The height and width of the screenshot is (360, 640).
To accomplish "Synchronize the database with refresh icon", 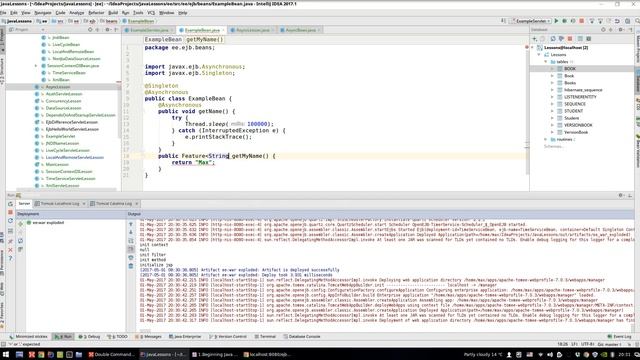I will (x=553, y=39).
